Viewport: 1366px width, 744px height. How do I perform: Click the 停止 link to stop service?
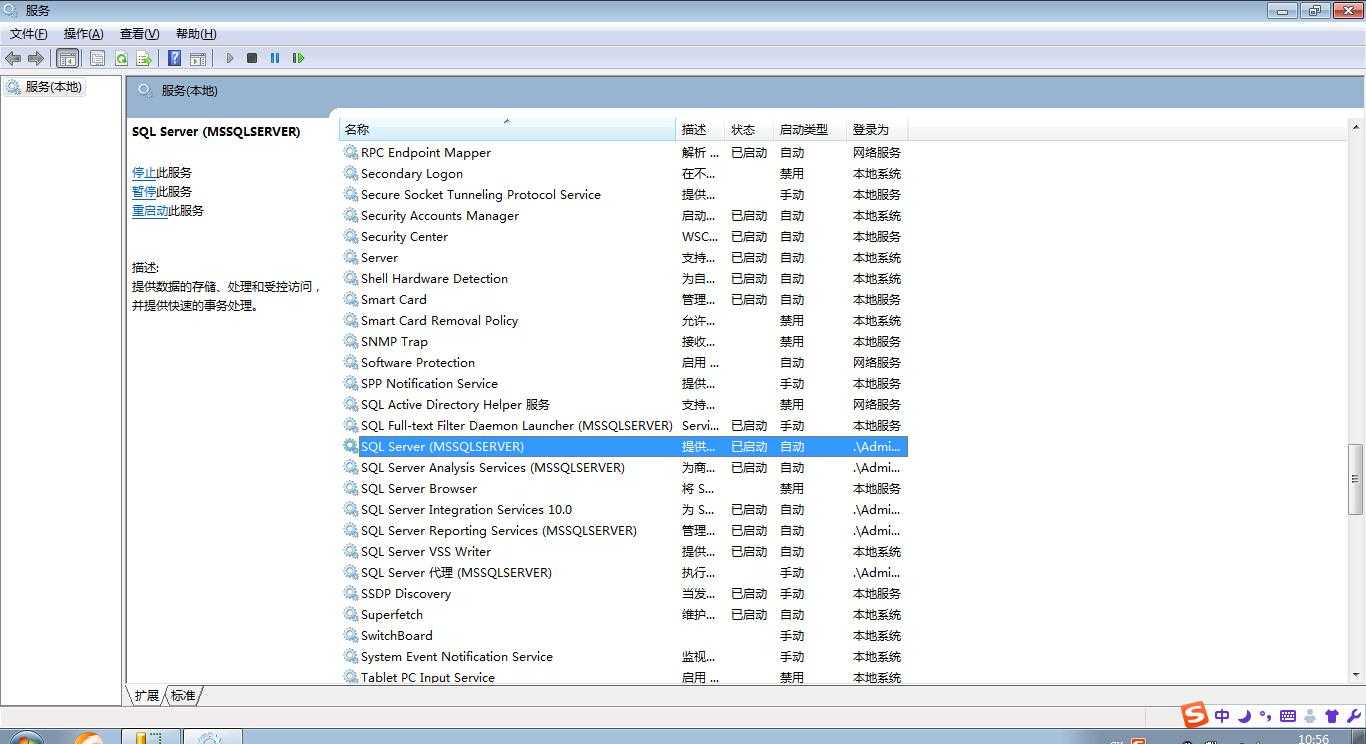tap(144, 172)
